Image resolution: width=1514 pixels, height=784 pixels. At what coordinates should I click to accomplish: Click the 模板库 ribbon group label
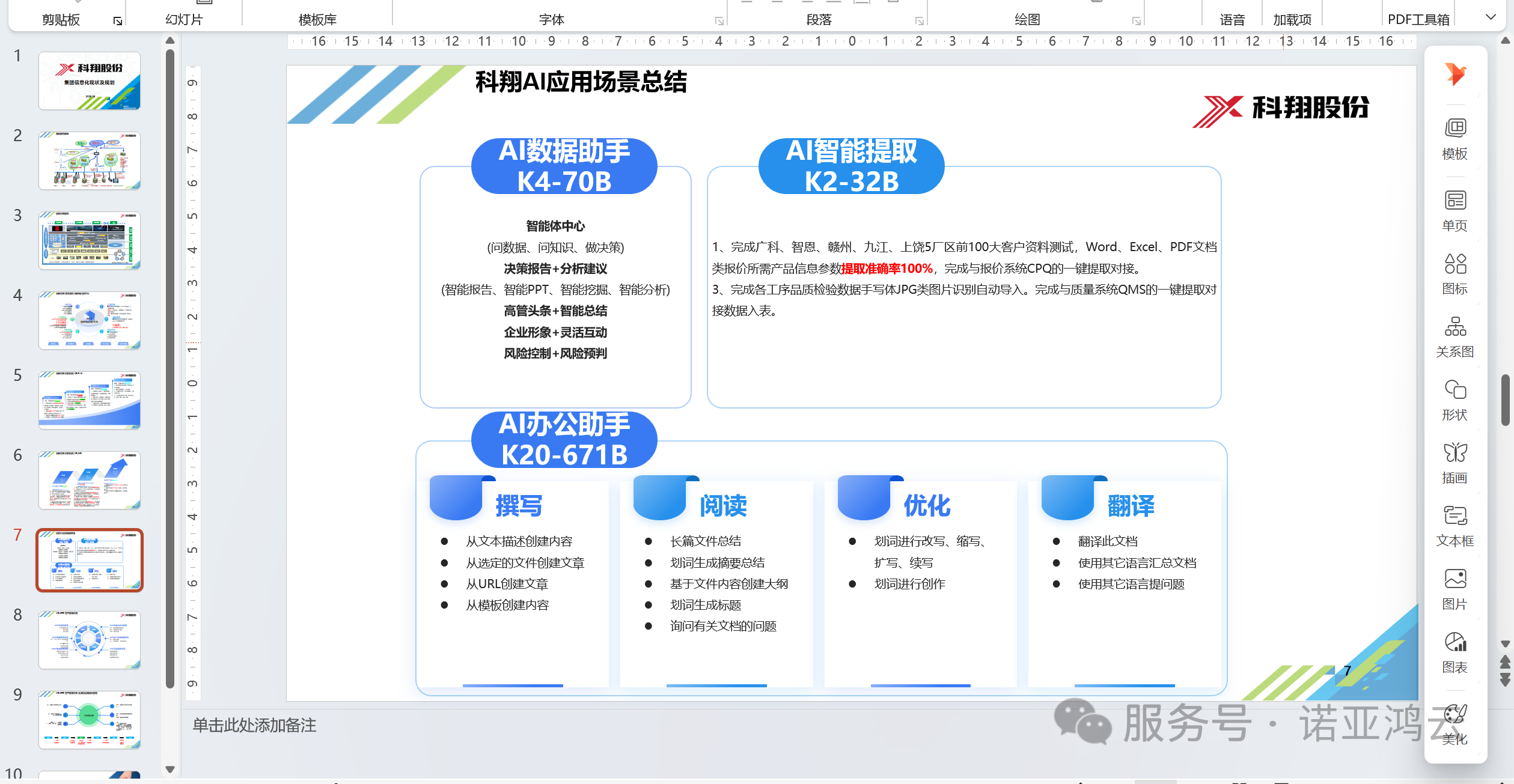[x=317, y=20]
